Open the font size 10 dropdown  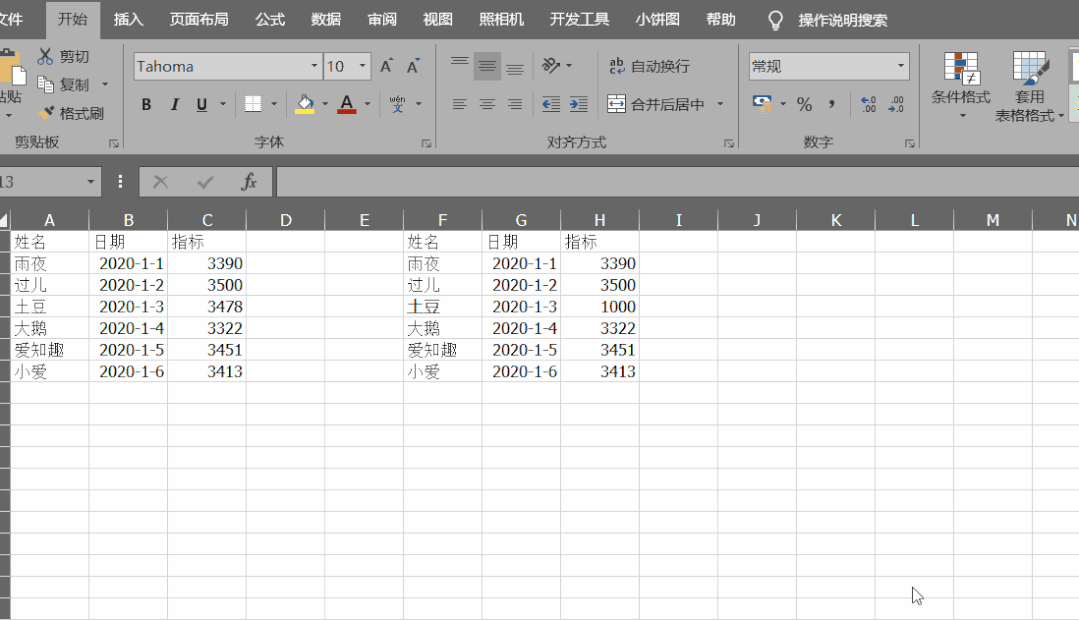[363, 66]
